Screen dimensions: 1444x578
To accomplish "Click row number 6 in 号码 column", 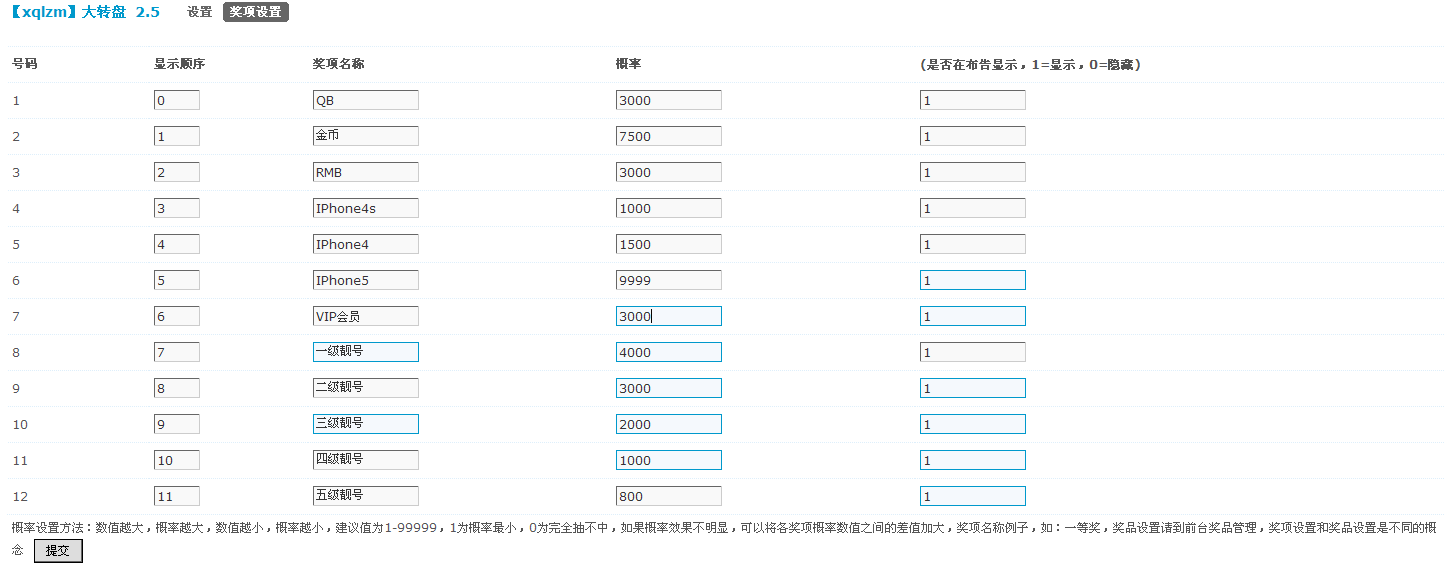I will point(16,280).
